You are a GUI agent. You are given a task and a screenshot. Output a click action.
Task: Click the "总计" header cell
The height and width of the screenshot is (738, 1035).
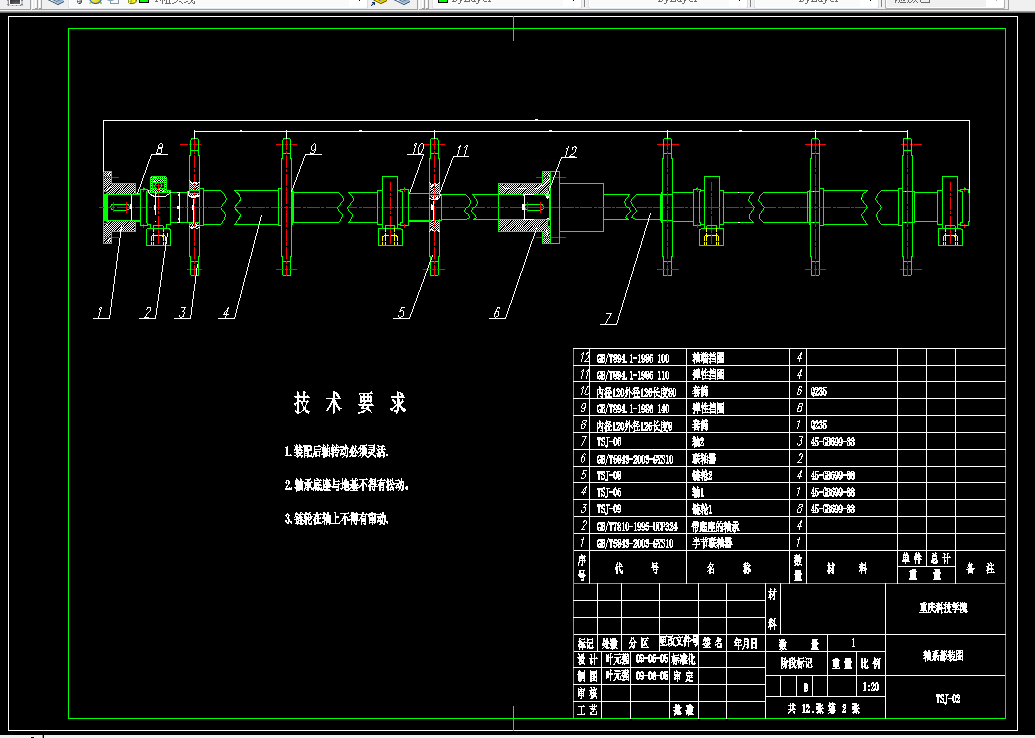coord(941,559)
